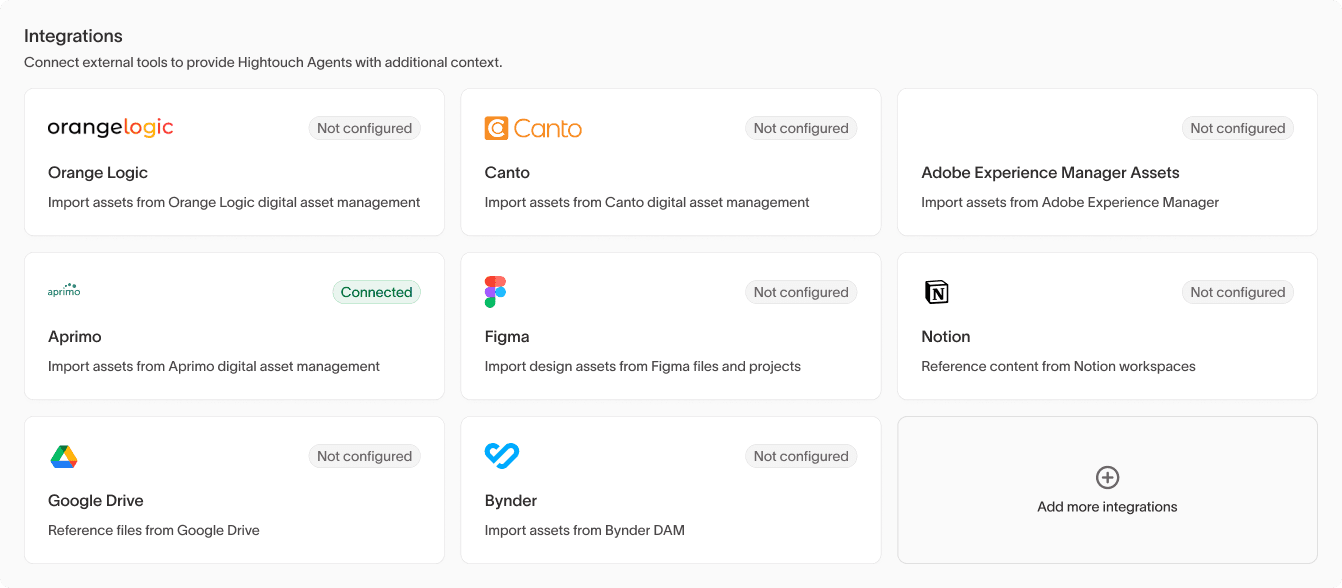
Task: Click Bynder's Not configured badge
Action: click(x=800, y=456)
